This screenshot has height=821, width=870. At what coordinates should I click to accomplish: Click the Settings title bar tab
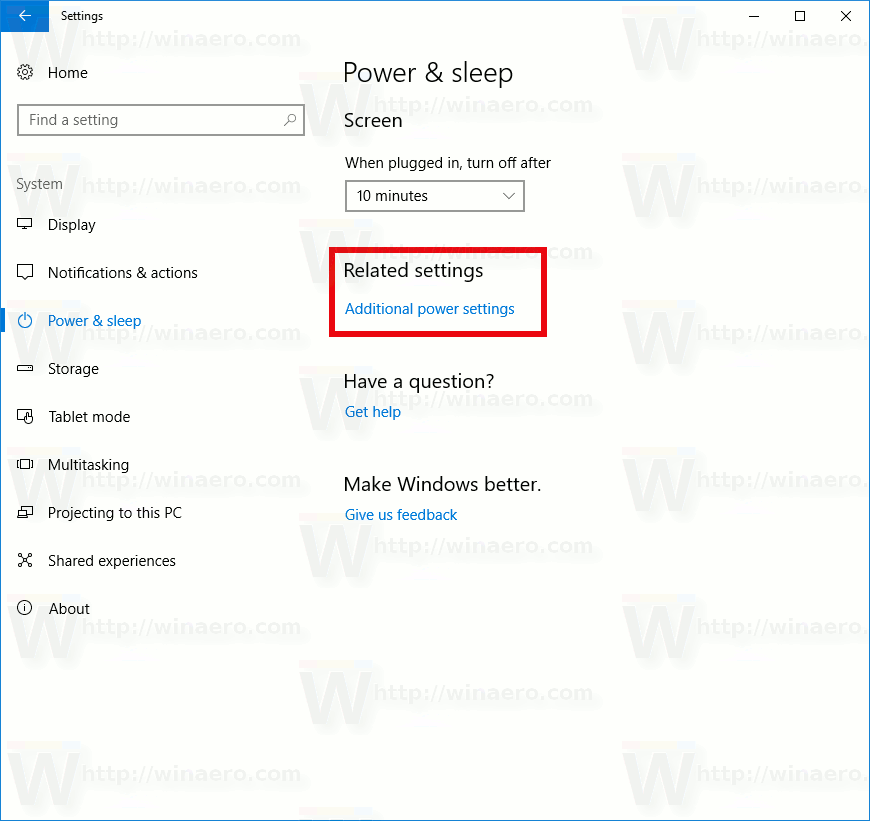82,16
